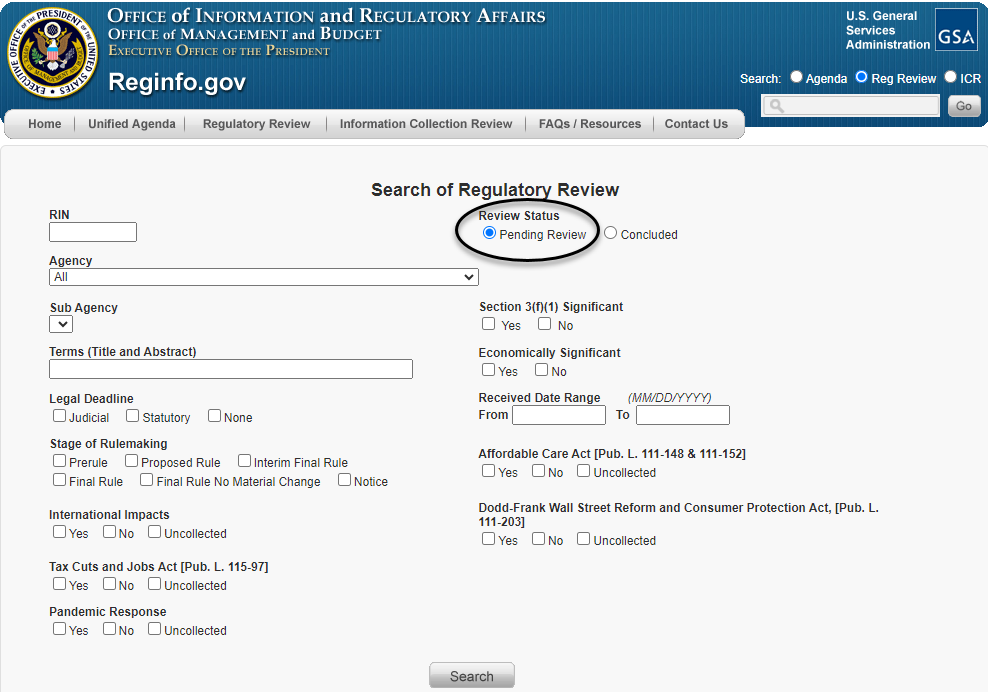Image resolution: width=988 pixels, height=692 pixels.
Task: Select the Concluded review status
Action: pos(611,233)
